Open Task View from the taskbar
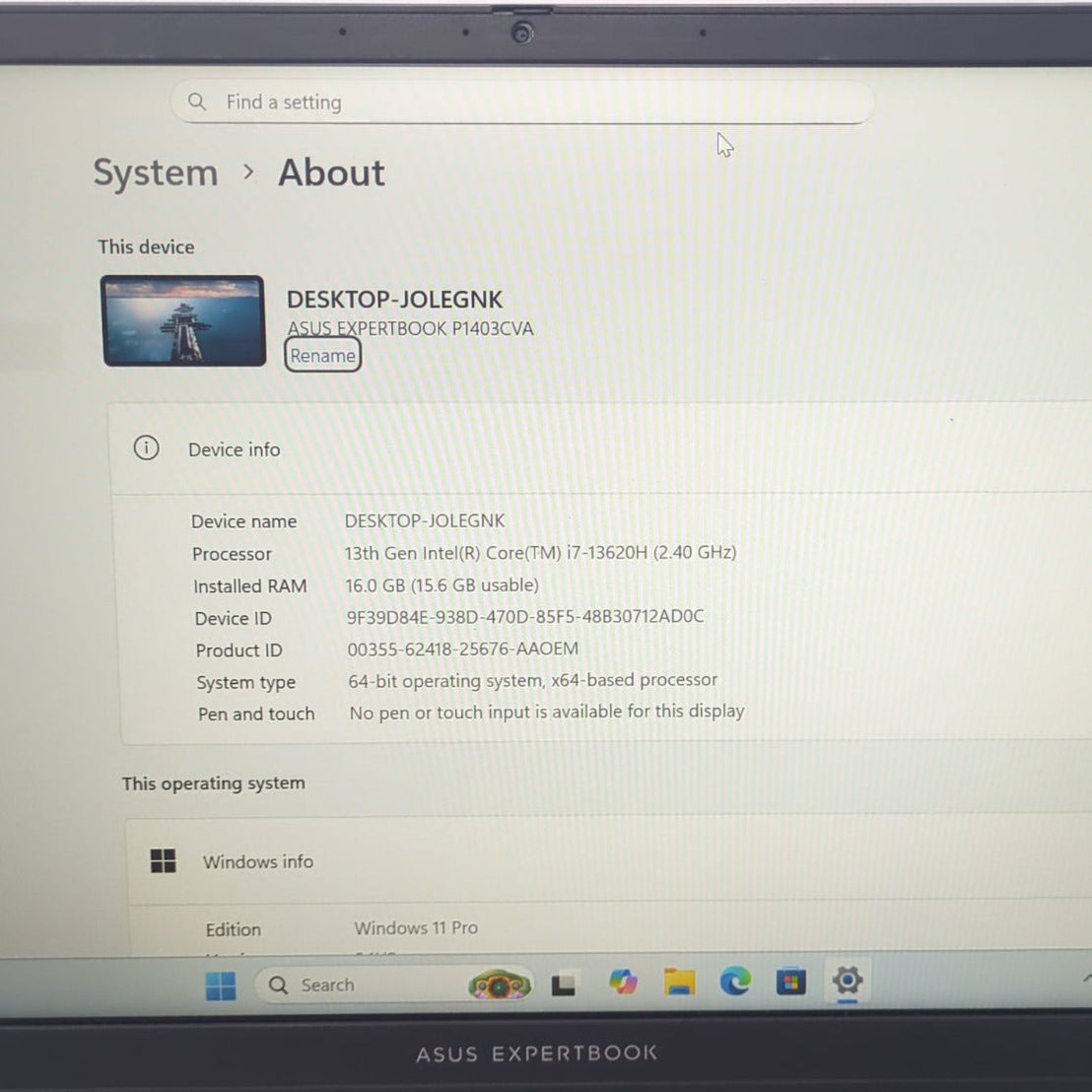 [564, 984]
